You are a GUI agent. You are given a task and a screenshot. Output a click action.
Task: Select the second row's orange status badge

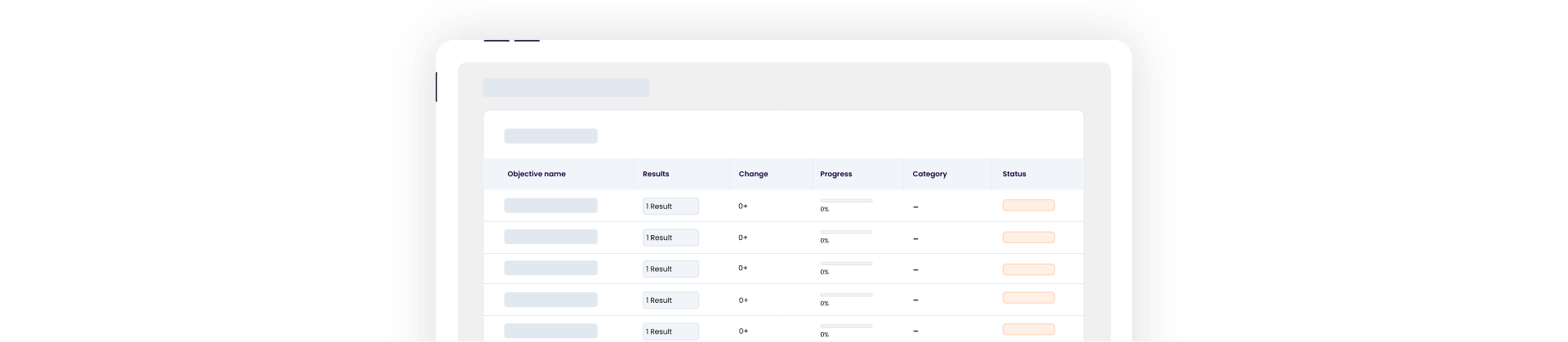(x=1028, y=238)
